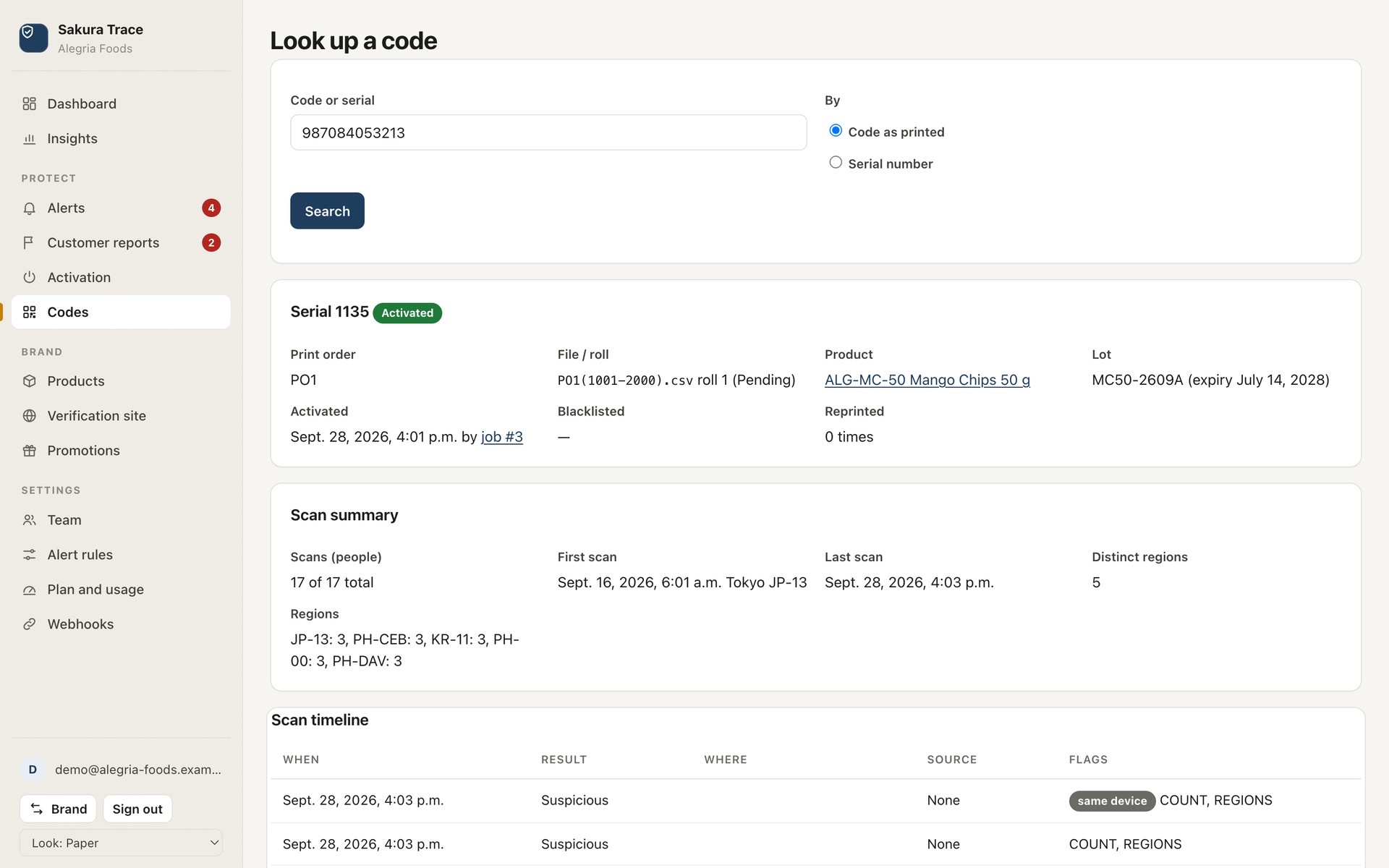Open ALG-MC-50 Mango Chips 50 g link
The image size is (1389, 868).
tap(927, 380)
